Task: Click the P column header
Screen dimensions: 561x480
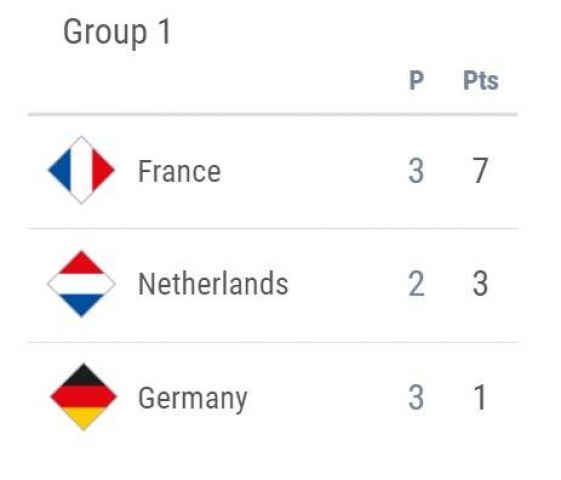Action: coord(416,80)
